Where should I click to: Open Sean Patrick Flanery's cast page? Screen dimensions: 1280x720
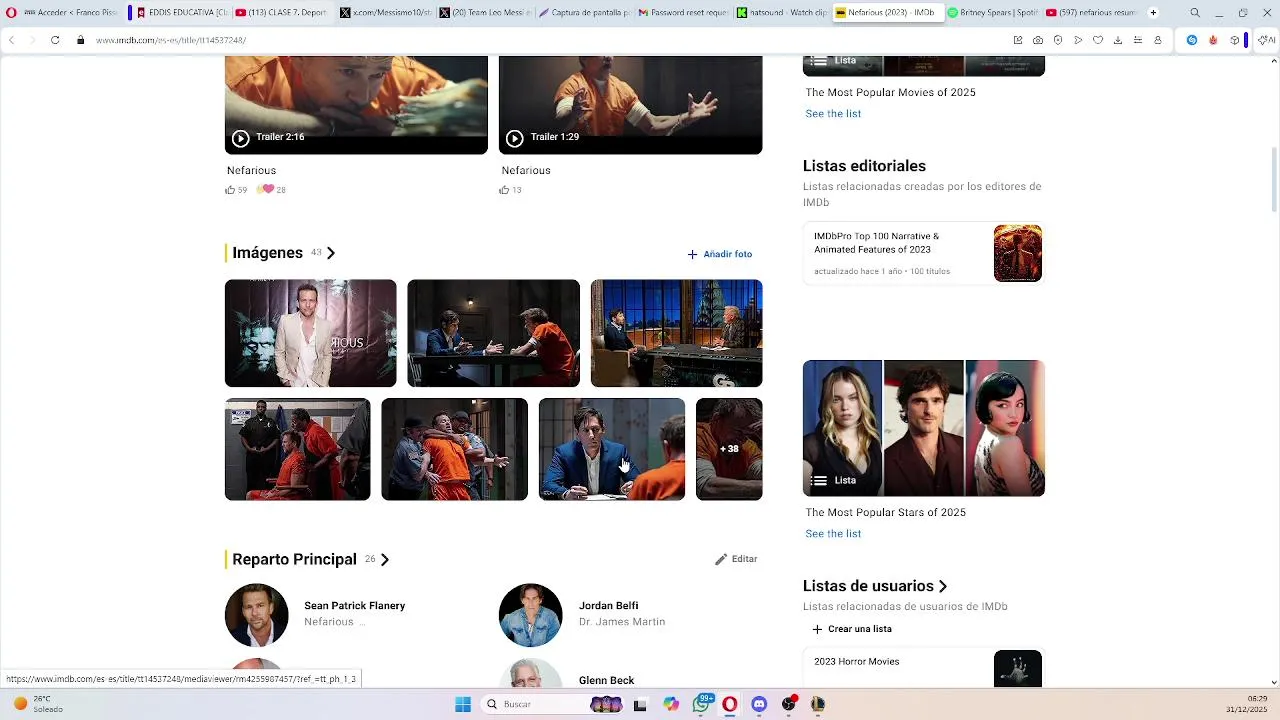click(x=354, y=606)
